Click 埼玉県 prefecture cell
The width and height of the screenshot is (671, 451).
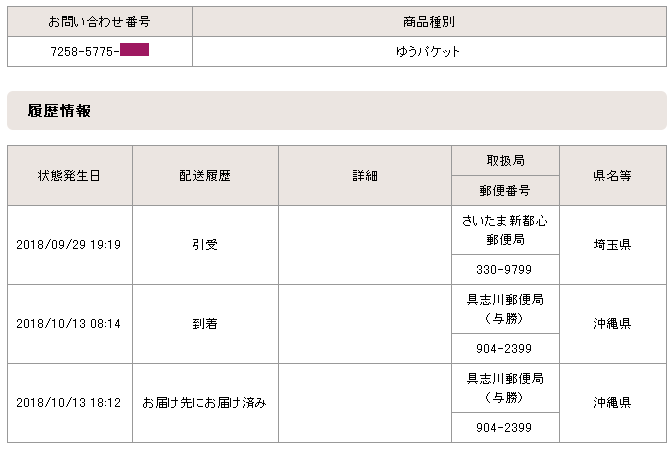613,245
